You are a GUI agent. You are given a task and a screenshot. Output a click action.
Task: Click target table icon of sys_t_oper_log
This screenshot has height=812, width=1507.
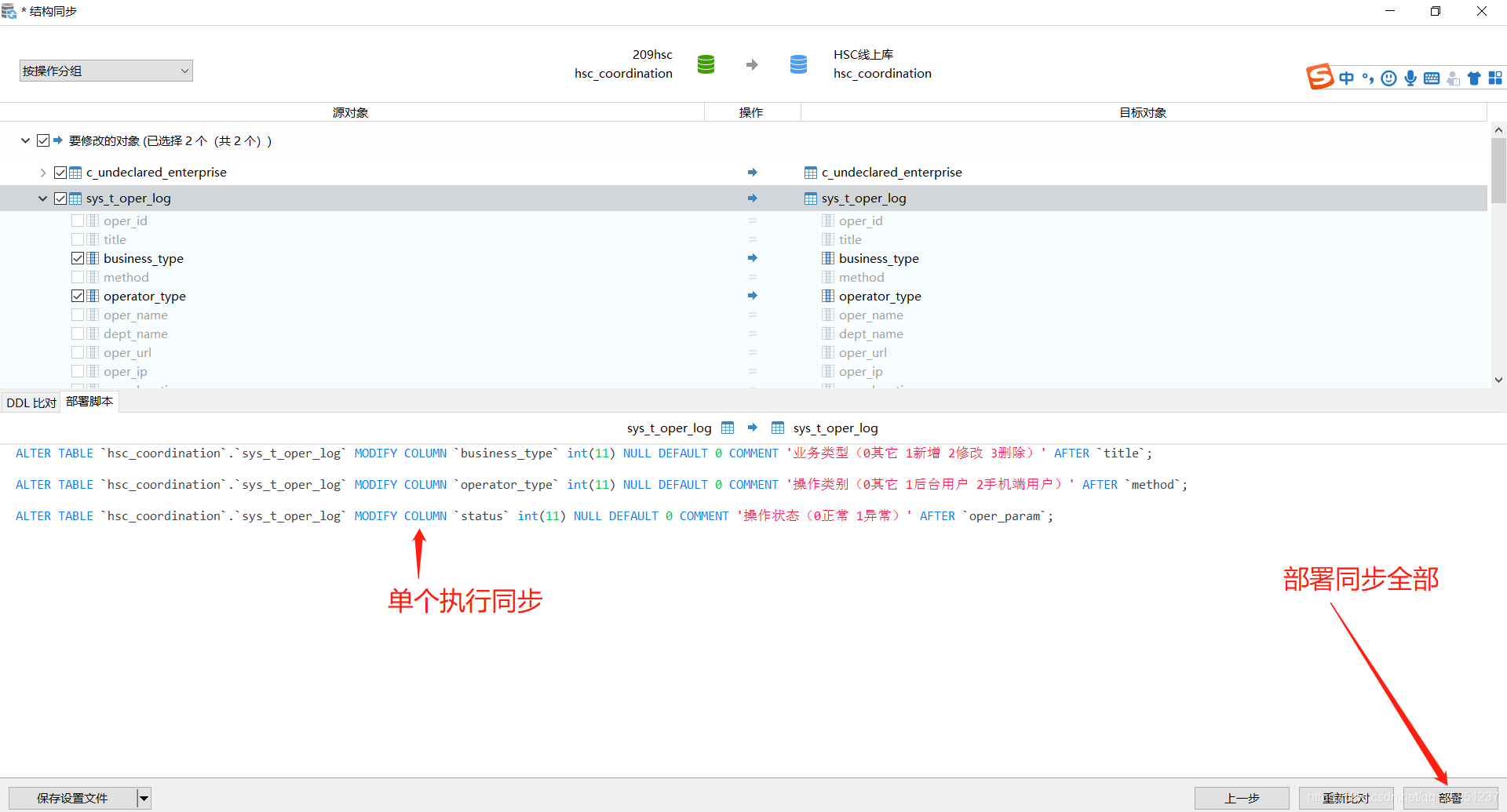tap(811, 198)
